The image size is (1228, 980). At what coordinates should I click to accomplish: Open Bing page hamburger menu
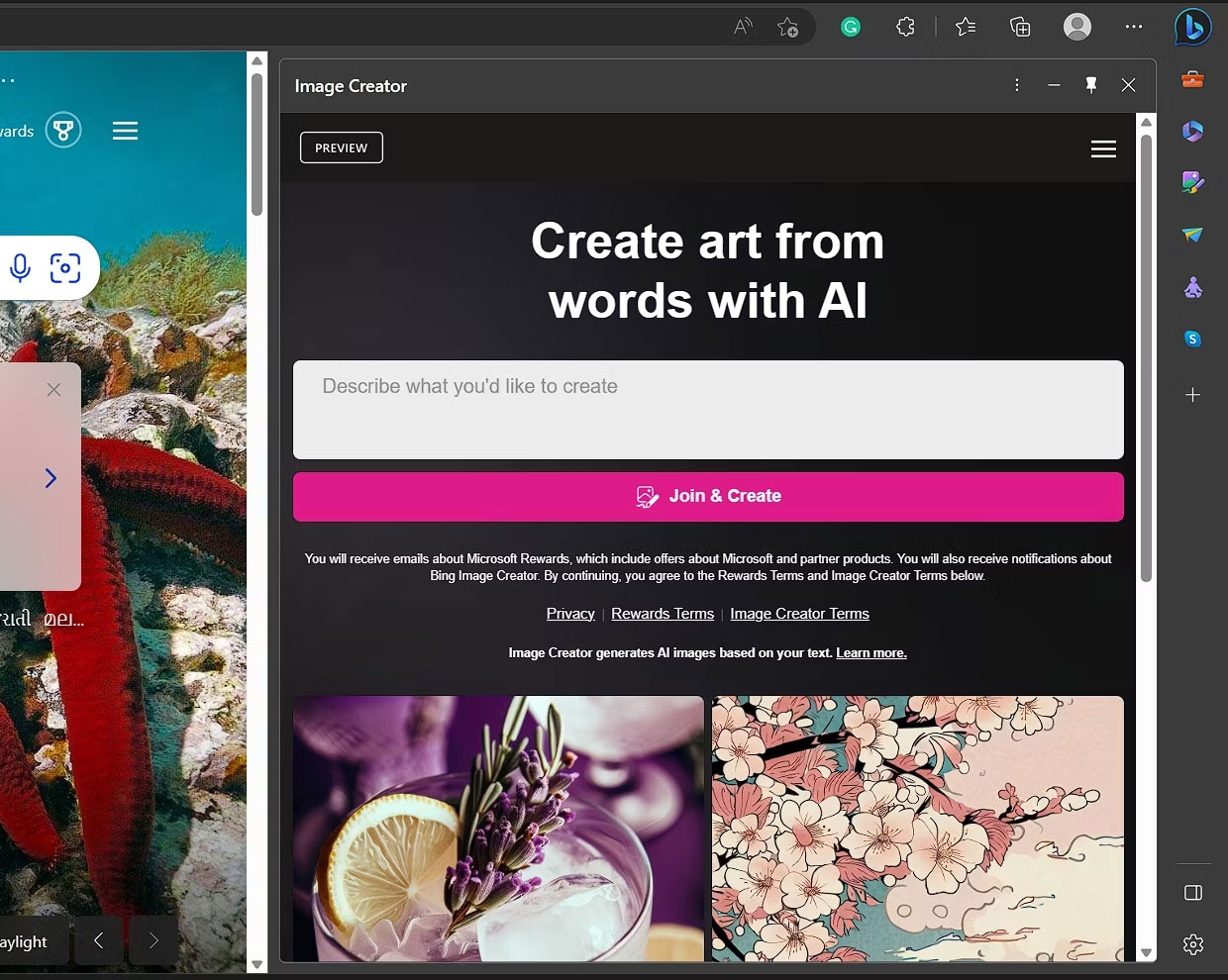tap(125, 131)
